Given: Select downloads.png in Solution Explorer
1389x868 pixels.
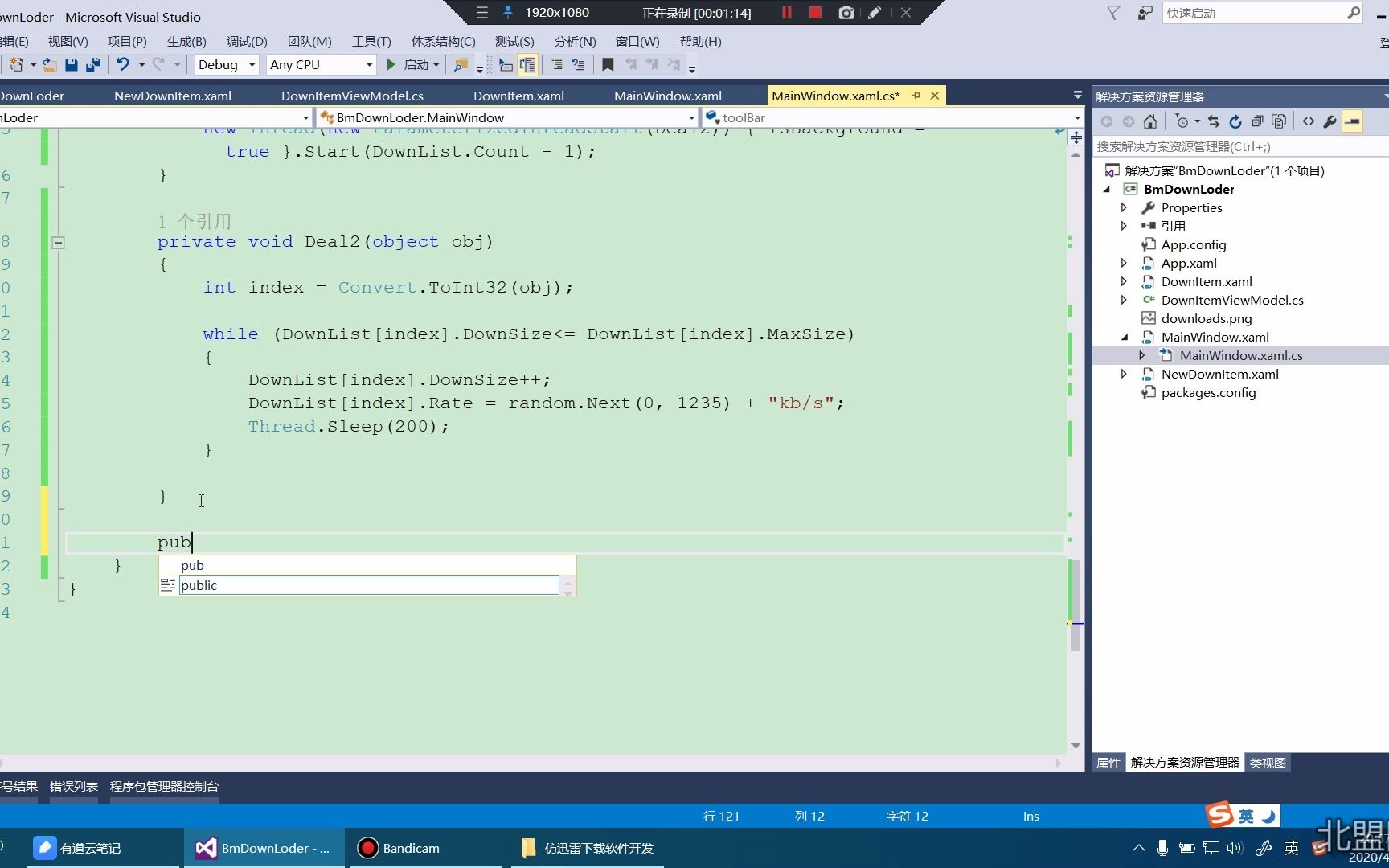Looking at the screenshot, I should [1206, 318].
